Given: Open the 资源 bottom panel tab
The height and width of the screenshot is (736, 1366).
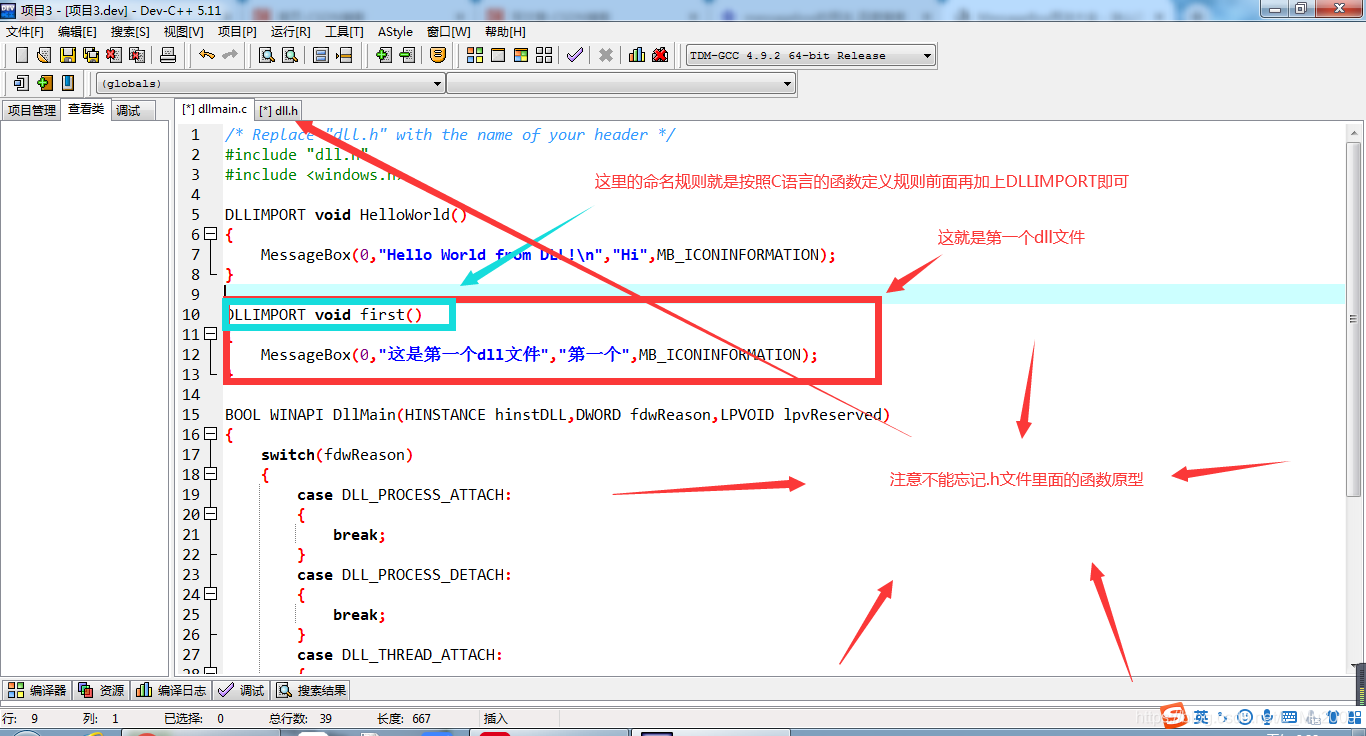Looking at the screenshot, I should click(x=101, y=690).
